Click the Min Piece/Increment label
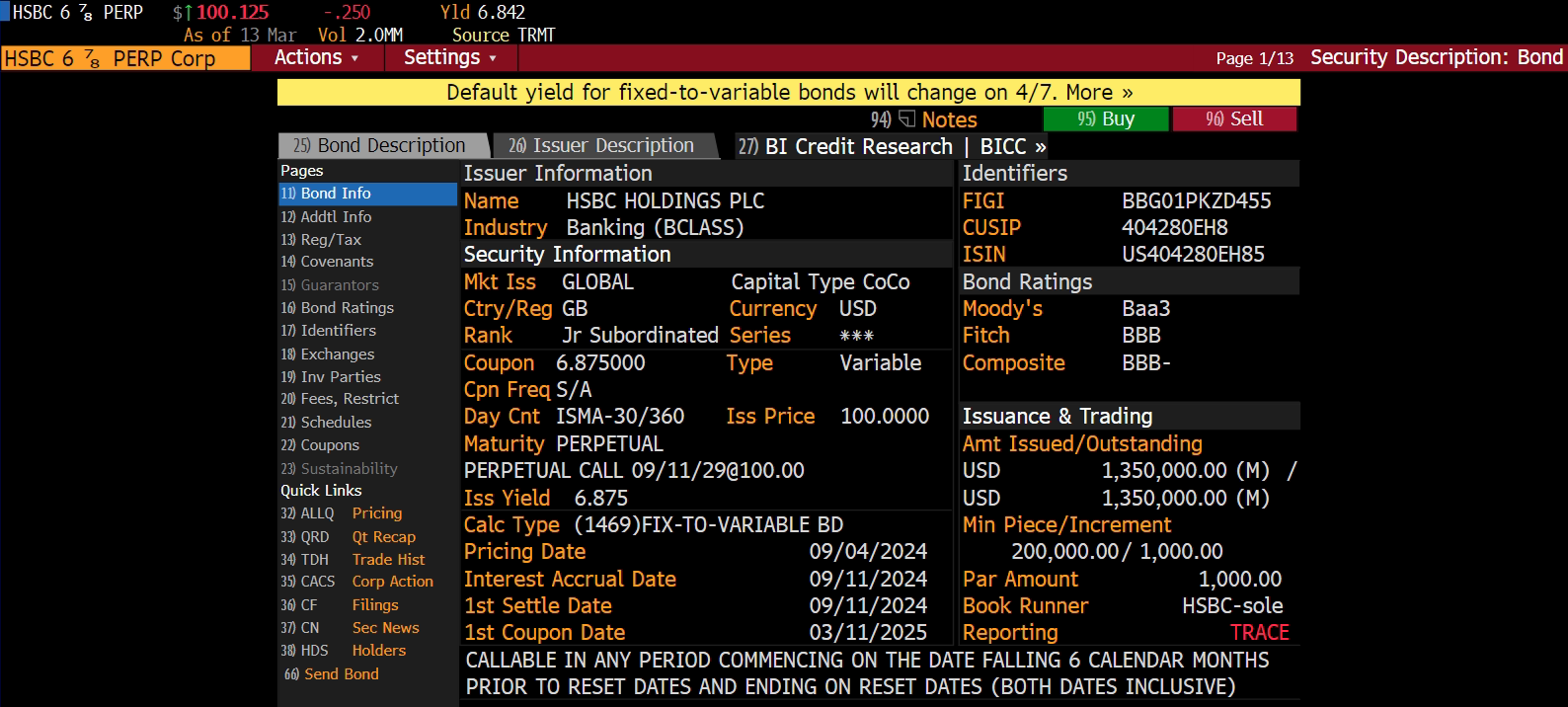 pos(1066,524)
